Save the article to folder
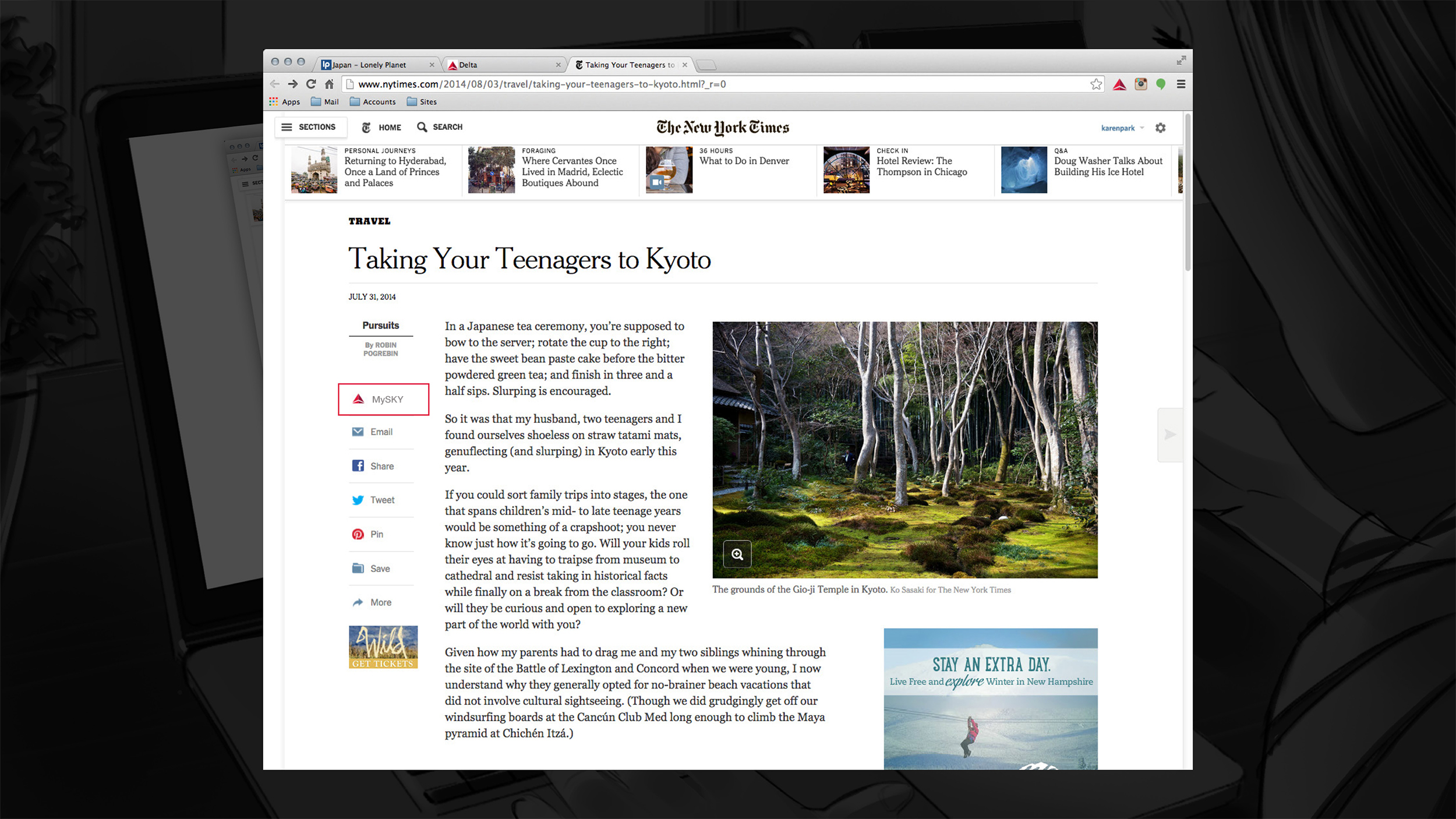 pos(379,569)
